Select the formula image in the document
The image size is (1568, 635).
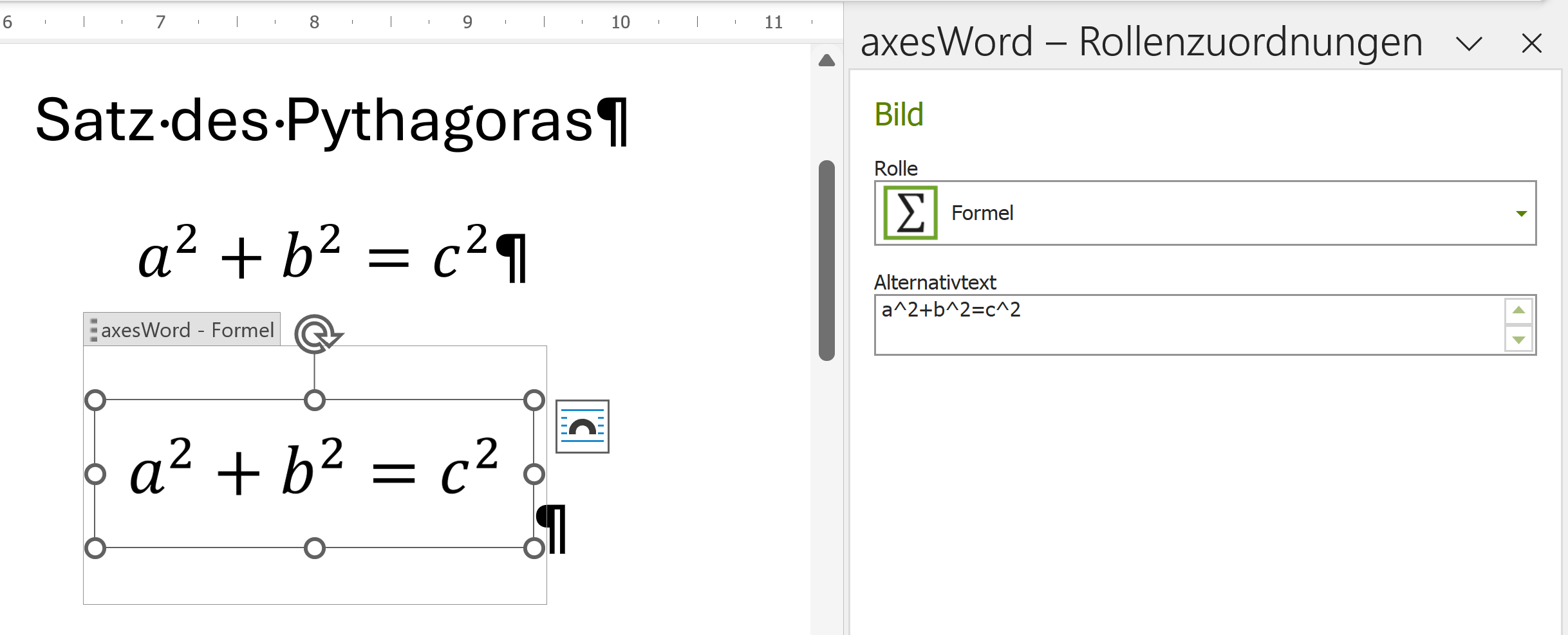pyautogui.click(x=314, y=474)
